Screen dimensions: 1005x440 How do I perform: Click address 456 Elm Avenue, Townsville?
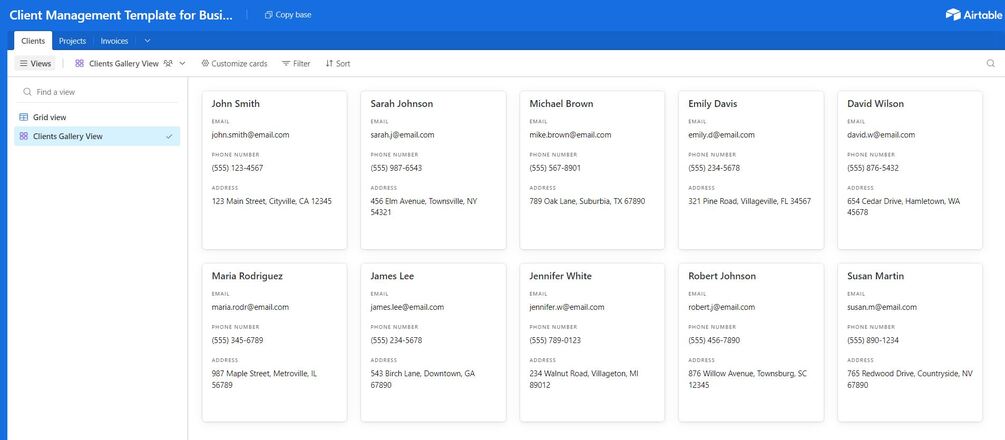[x=424, y=207]
